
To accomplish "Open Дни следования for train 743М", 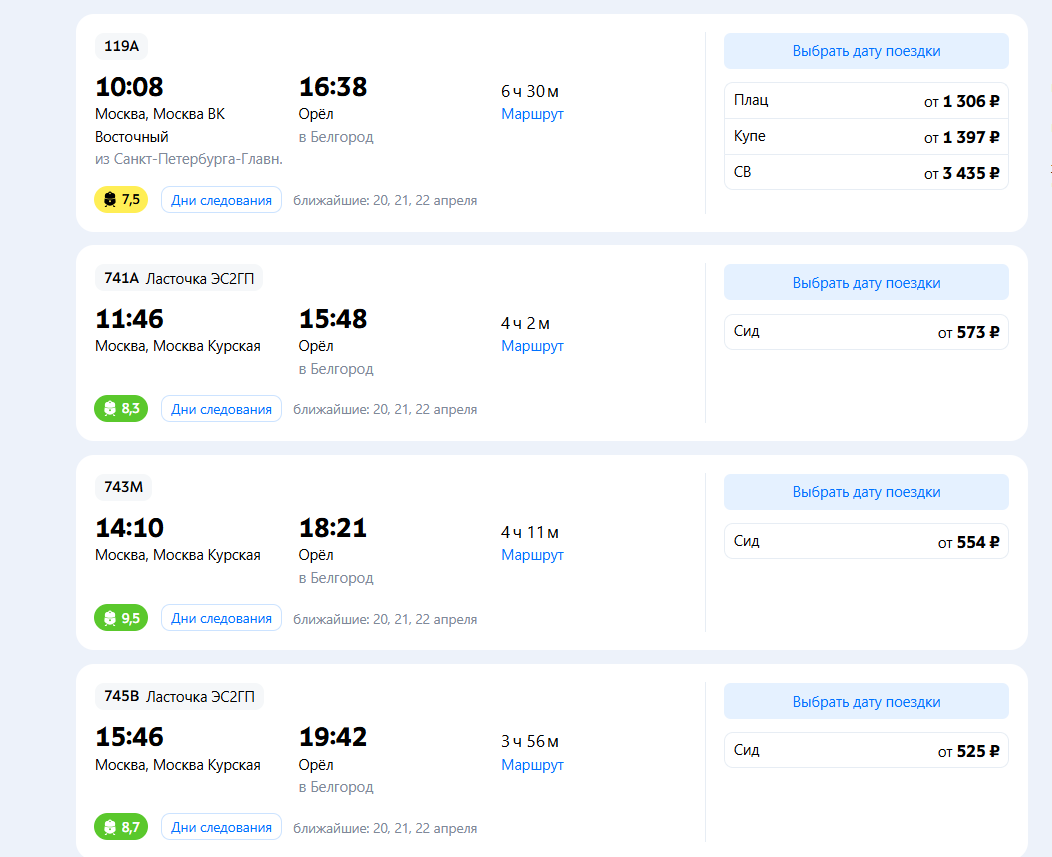I will coord(221,618).
